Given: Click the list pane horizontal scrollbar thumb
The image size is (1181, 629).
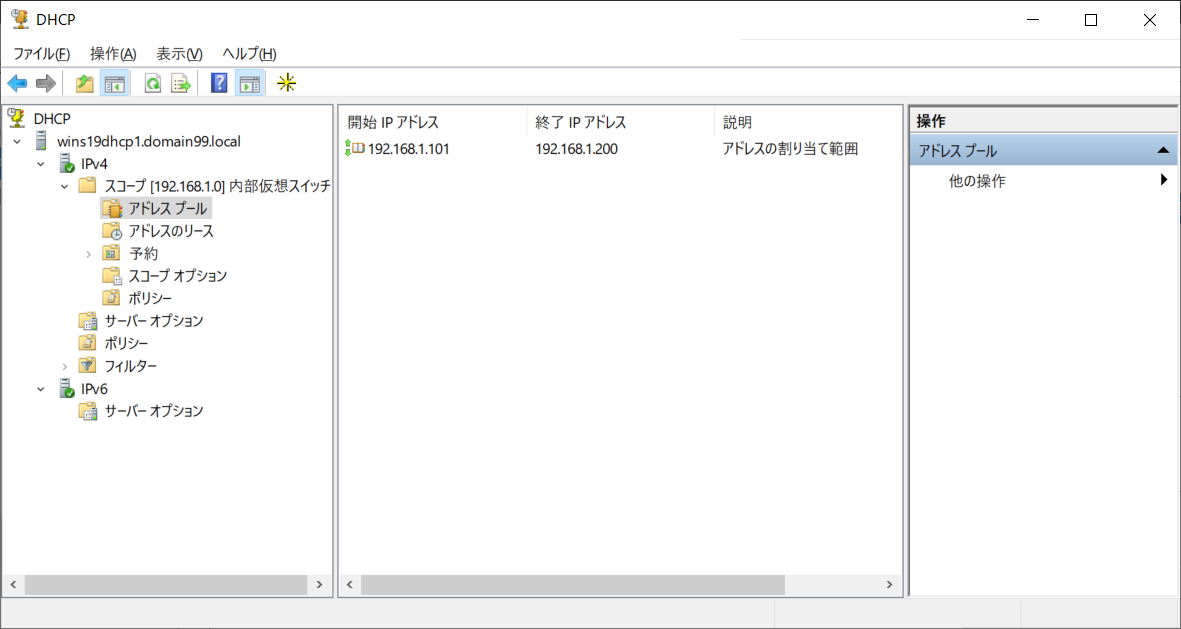Looking at the screenshot, I should pos(572,585).
